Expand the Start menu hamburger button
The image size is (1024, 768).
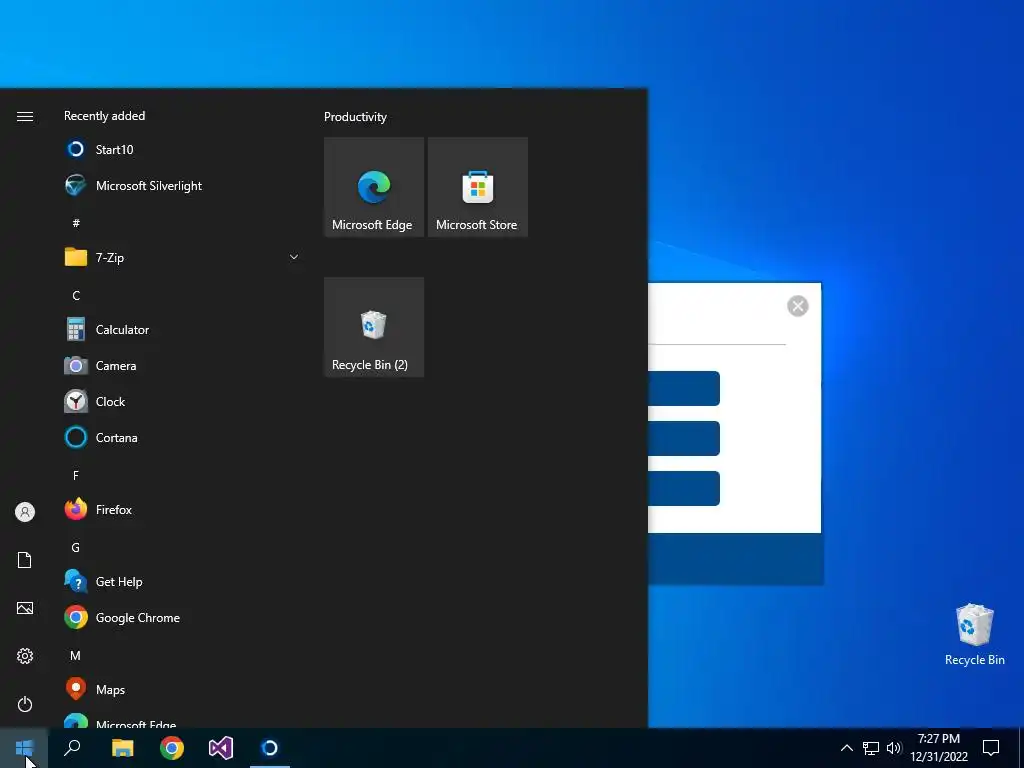(25, 116)
